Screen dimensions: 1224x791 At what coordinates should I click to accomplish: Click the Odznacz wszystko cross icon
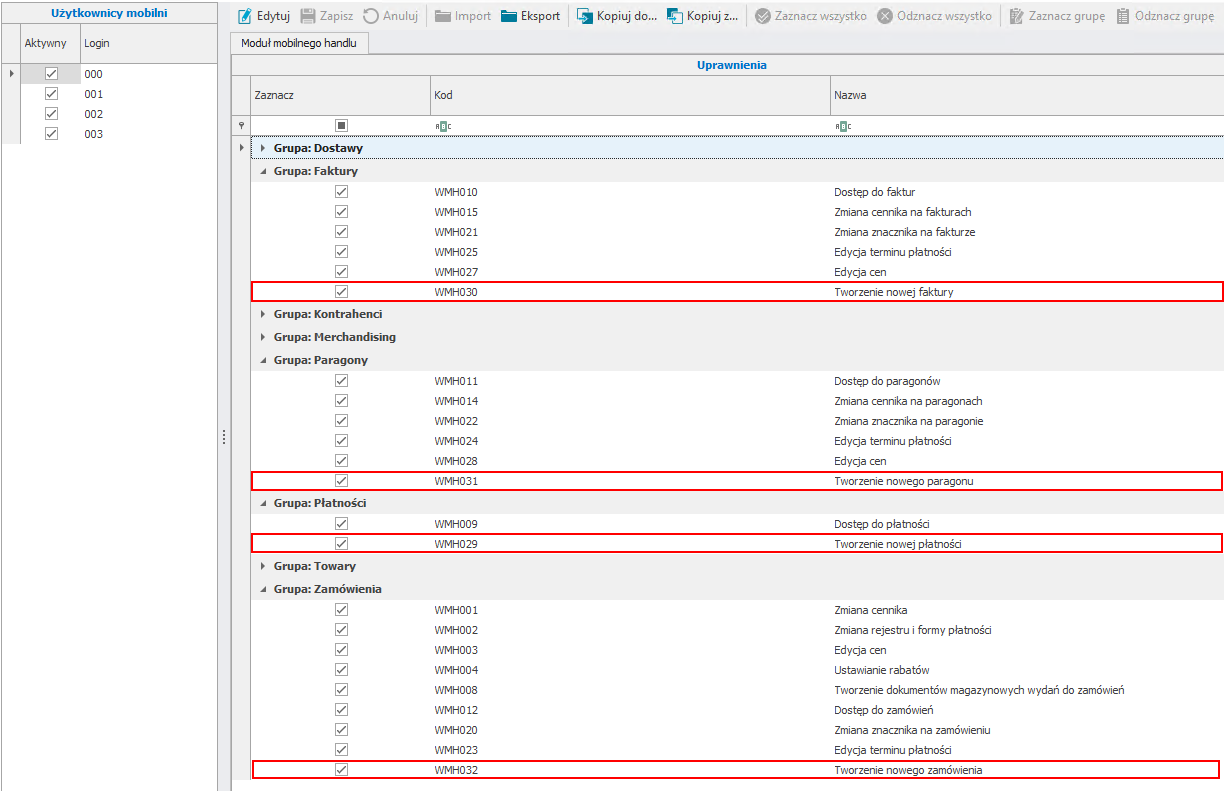click(x=885, y=16)
